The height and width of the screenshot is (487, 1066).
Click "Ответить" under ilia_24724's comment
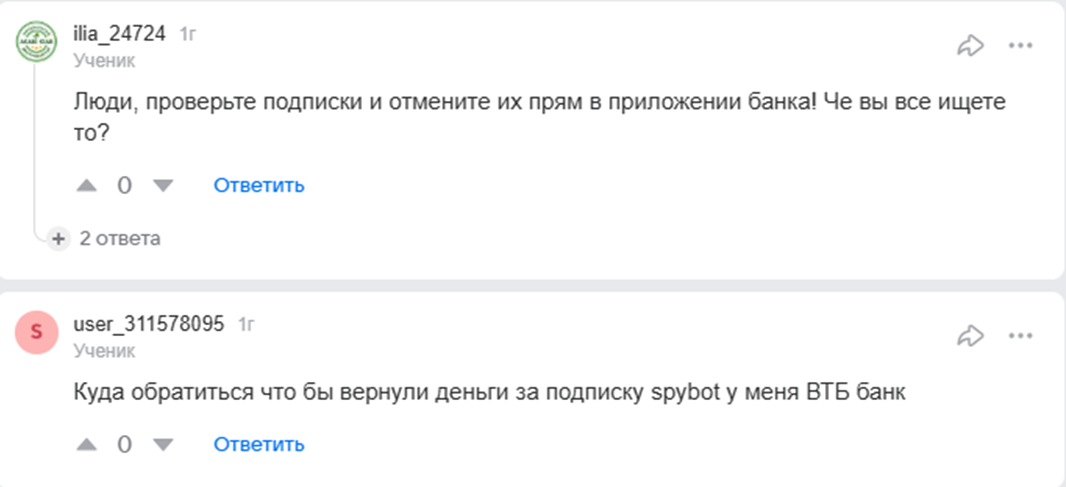click(259, 185)
